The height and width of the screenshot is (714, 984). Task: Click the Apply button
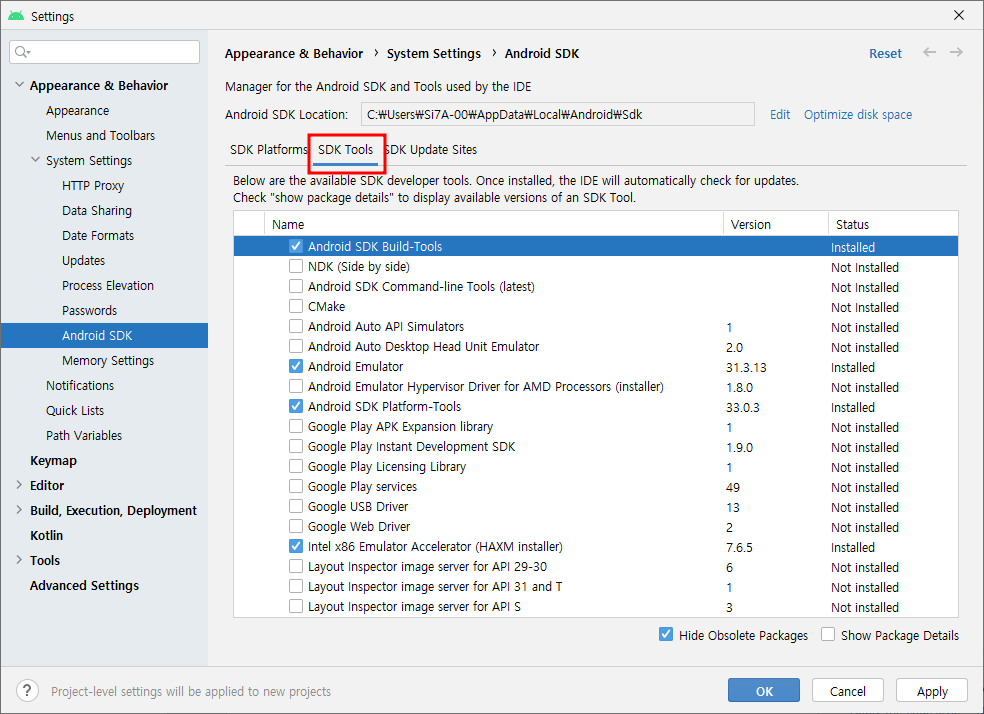click(x=932, y=691)
